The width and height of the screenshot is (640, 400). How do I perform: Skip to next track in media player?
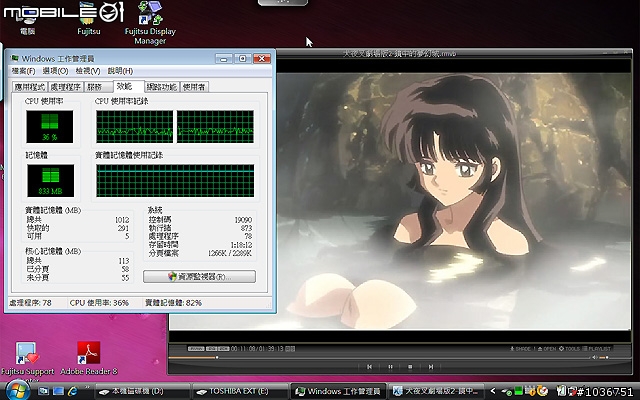coord(431,367)
